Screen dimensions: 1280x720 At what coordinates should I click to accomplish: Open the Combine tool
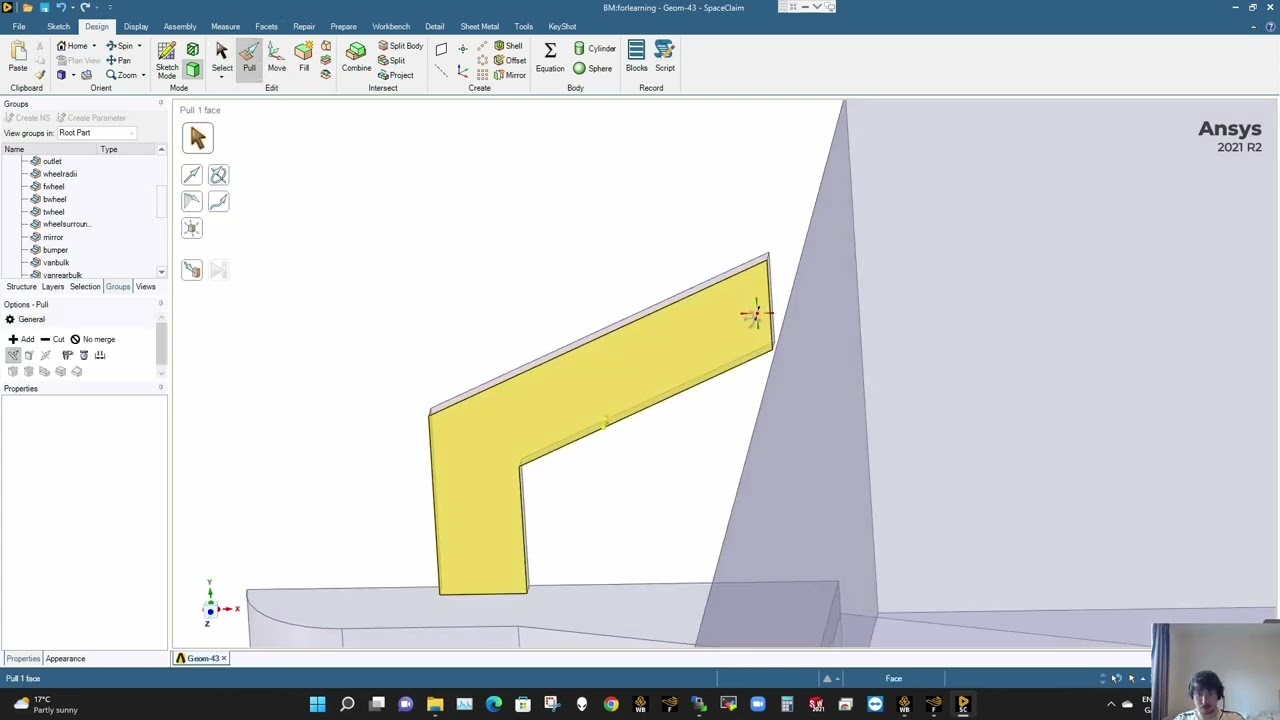pyautogui.click(x=356, y=57)
